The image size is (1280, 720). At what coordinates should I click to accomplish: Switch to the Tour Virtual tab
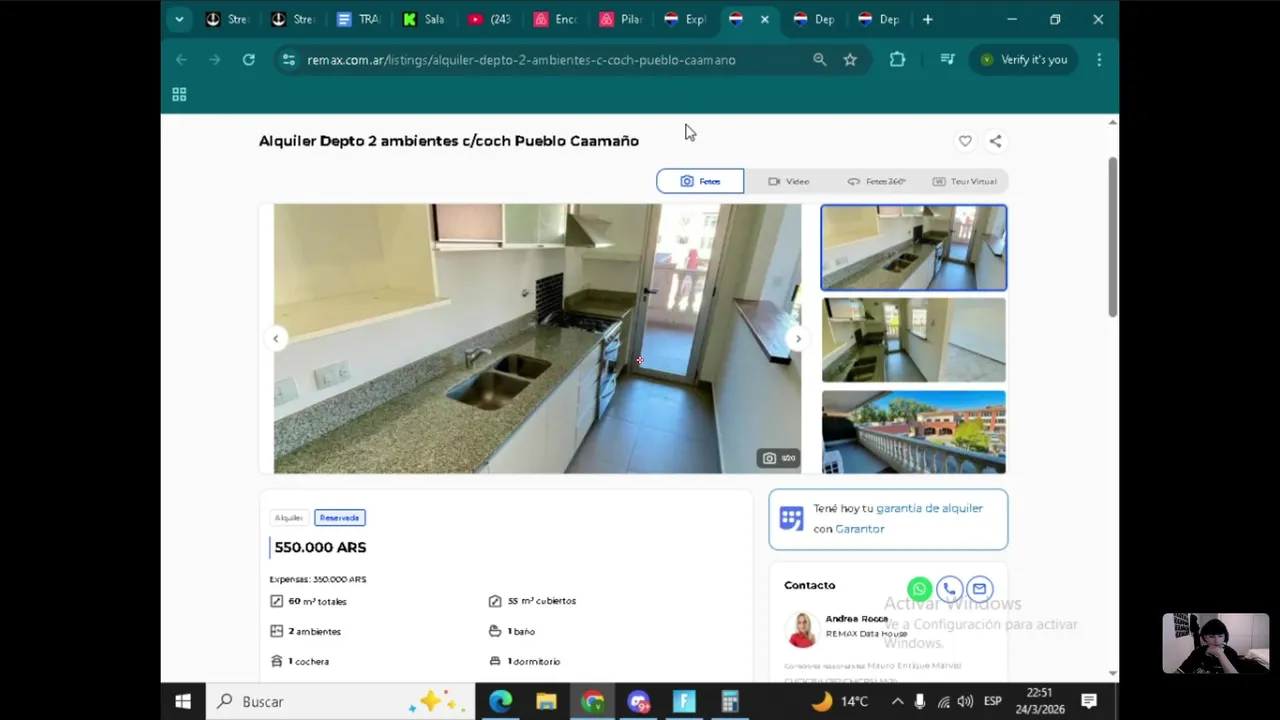pyautogui.click(x=964, y=181)
